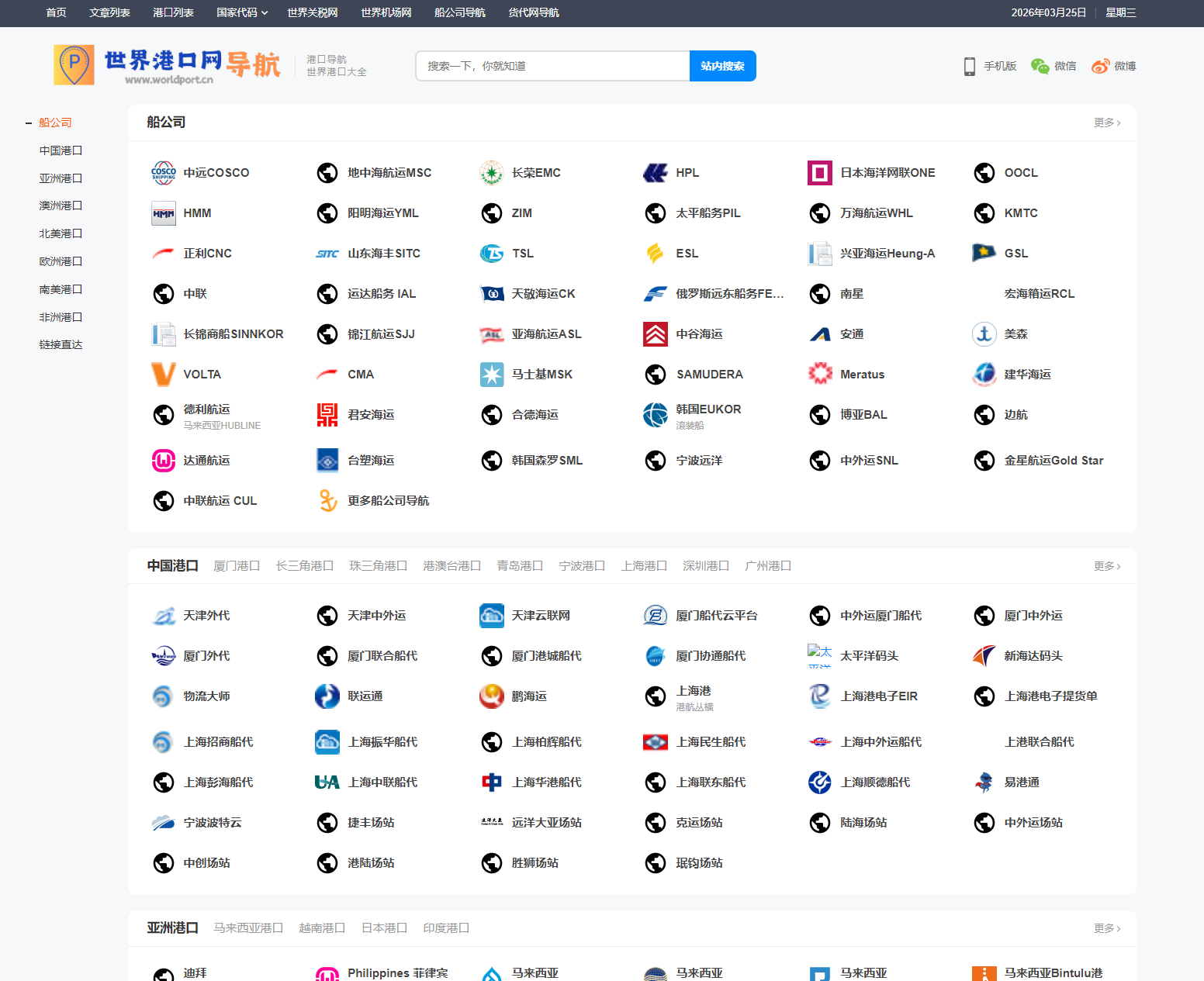Screen dimensions: 1204x981
Task: Open 世界机场网 in top navigation
Action: coord(386,13)
